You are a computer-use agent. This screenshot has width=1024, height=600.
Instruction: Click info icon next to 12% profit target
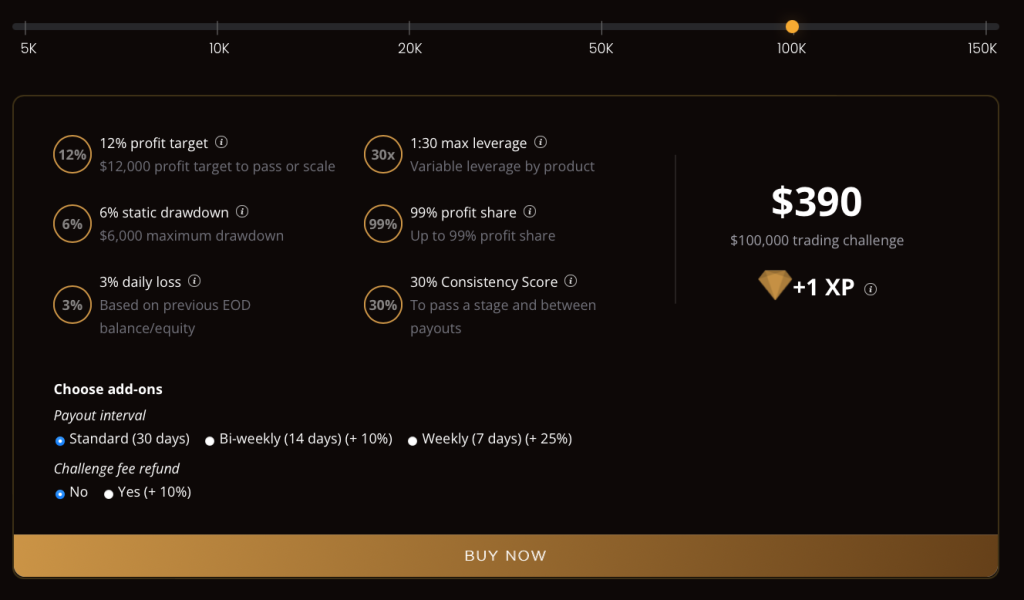(221, 142)
